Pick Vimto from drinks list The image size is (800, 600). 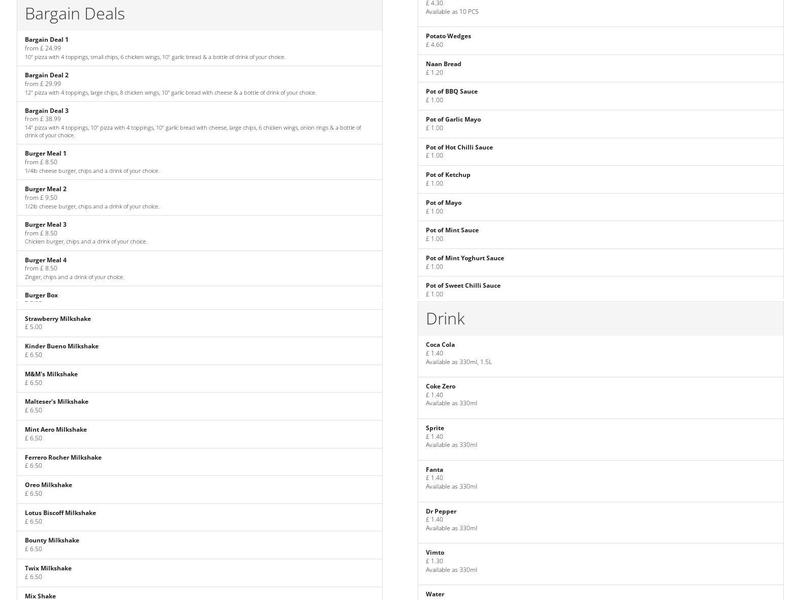(600, 561)
